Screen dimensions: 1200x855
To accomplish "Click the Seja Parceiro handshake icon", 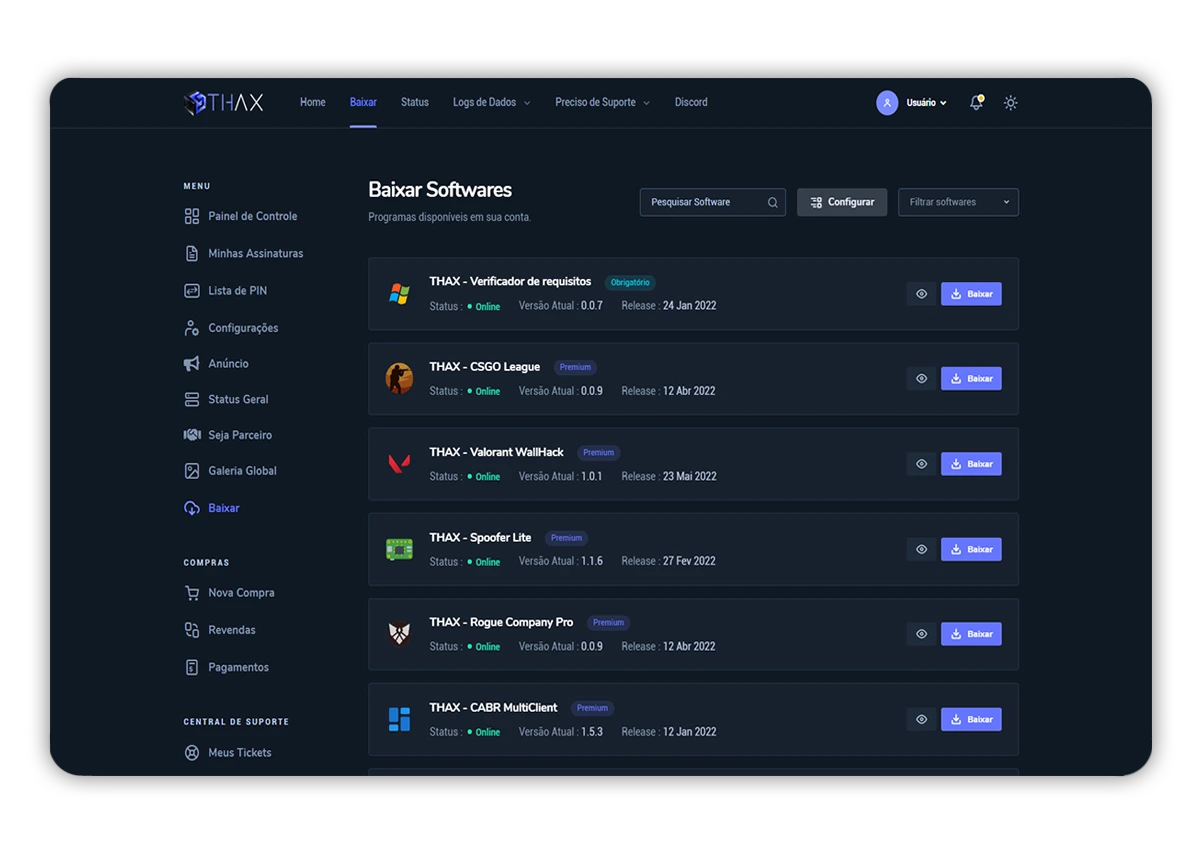I will [x=192, y=435].
